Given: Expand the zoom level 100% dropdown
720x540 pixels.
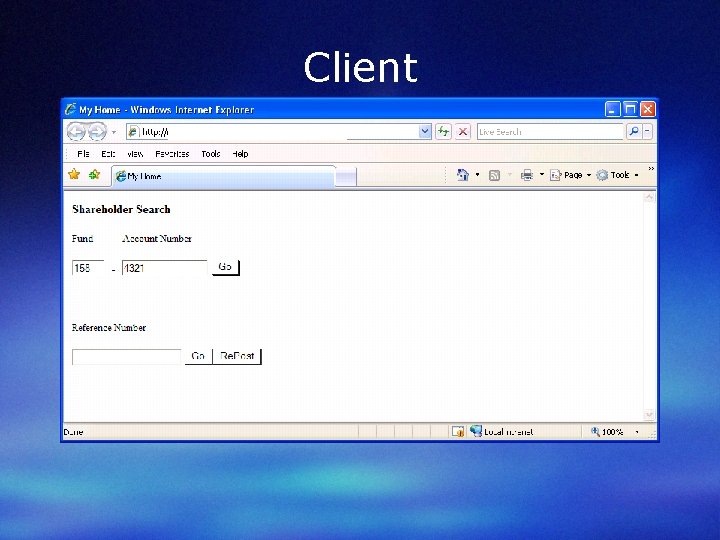Looking at the screenshot, I should pos(636,432).
